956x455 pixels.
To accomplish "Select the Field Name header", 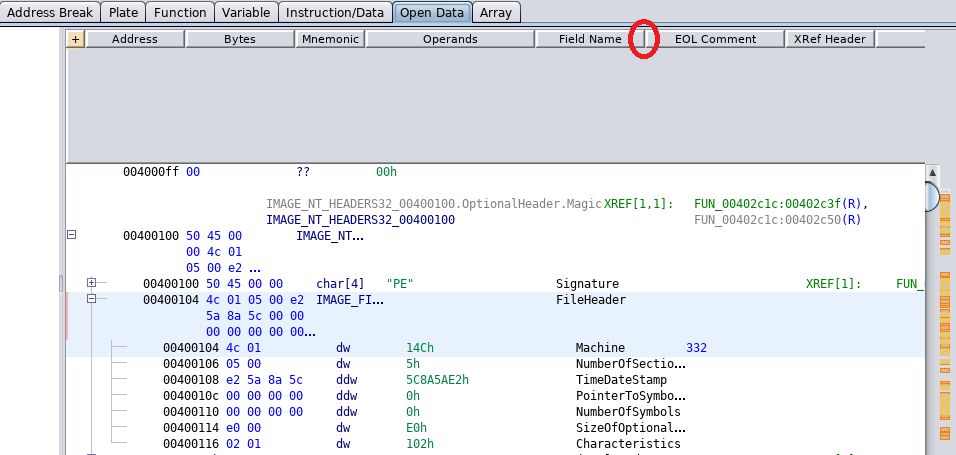I will (590, 39).
